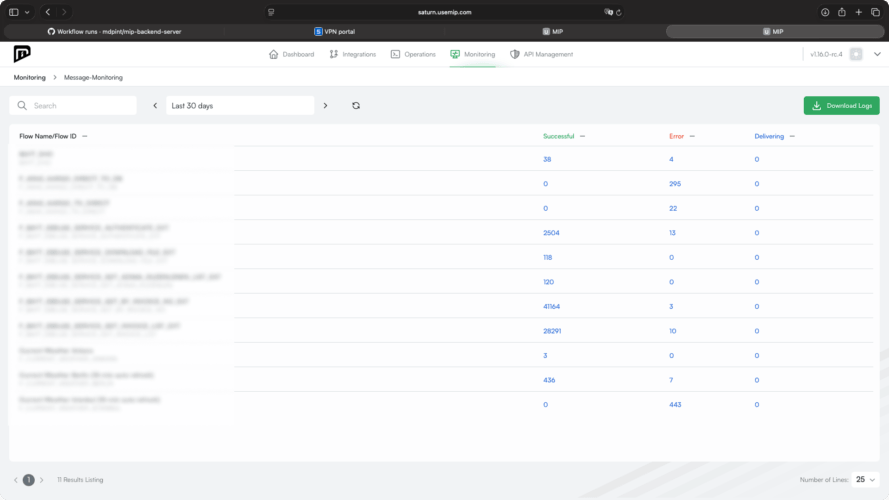Click the translate icon in the address bar
Screen dimensions: 889x500
(608, 12)
